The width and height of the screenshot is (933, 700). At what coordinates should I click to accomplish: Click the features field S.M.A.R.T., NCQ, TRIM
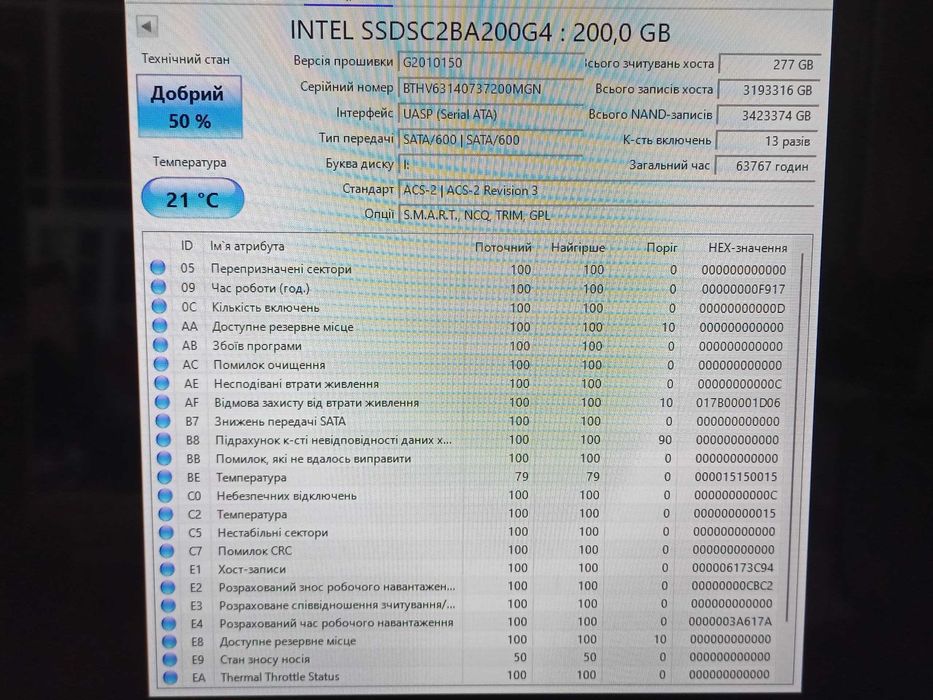(606, 215)
